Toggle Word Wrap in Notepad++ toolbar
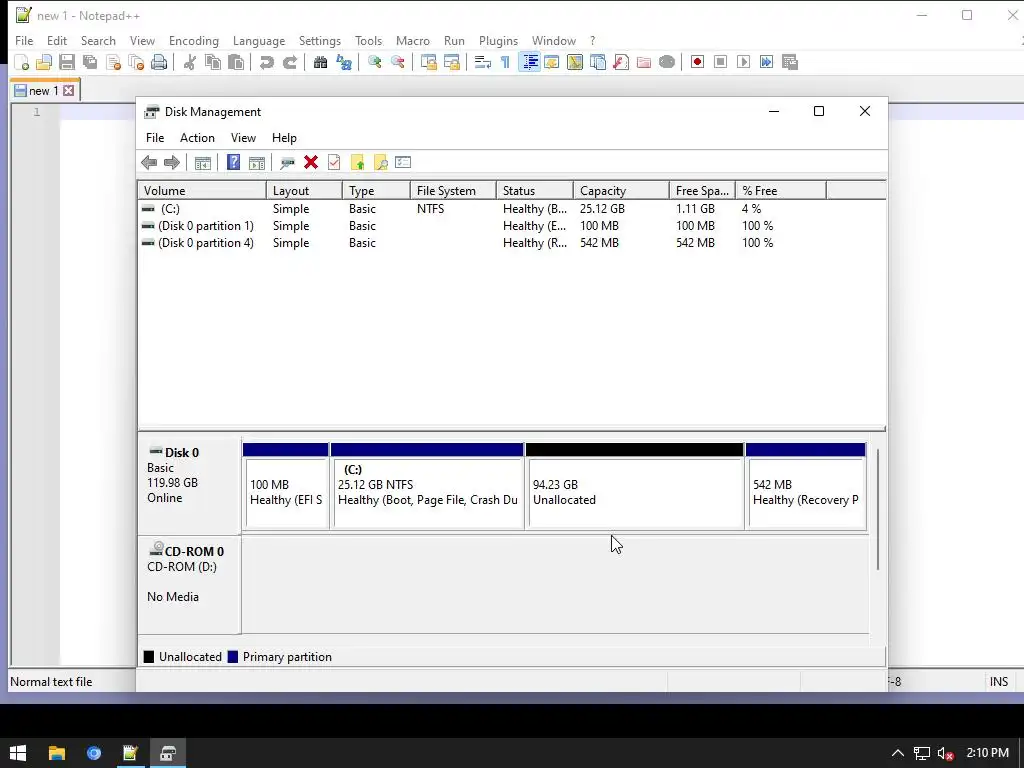Screen dimensions: 1024x768 (x=483, y=62)
